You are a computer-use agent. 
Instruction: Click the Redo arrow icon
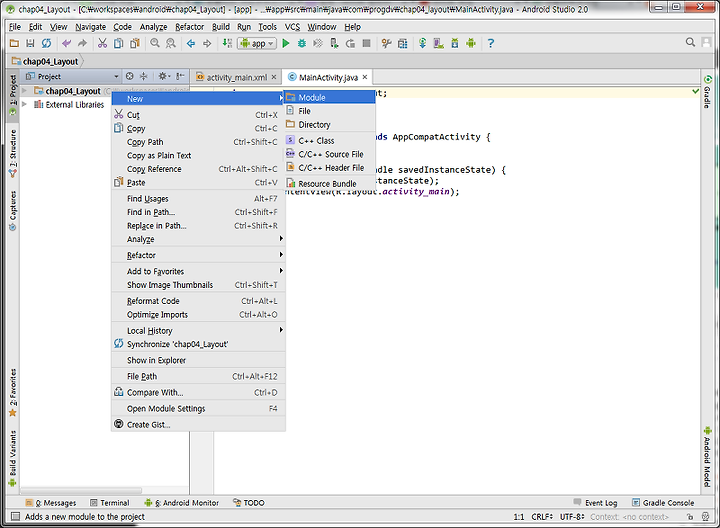82,43
